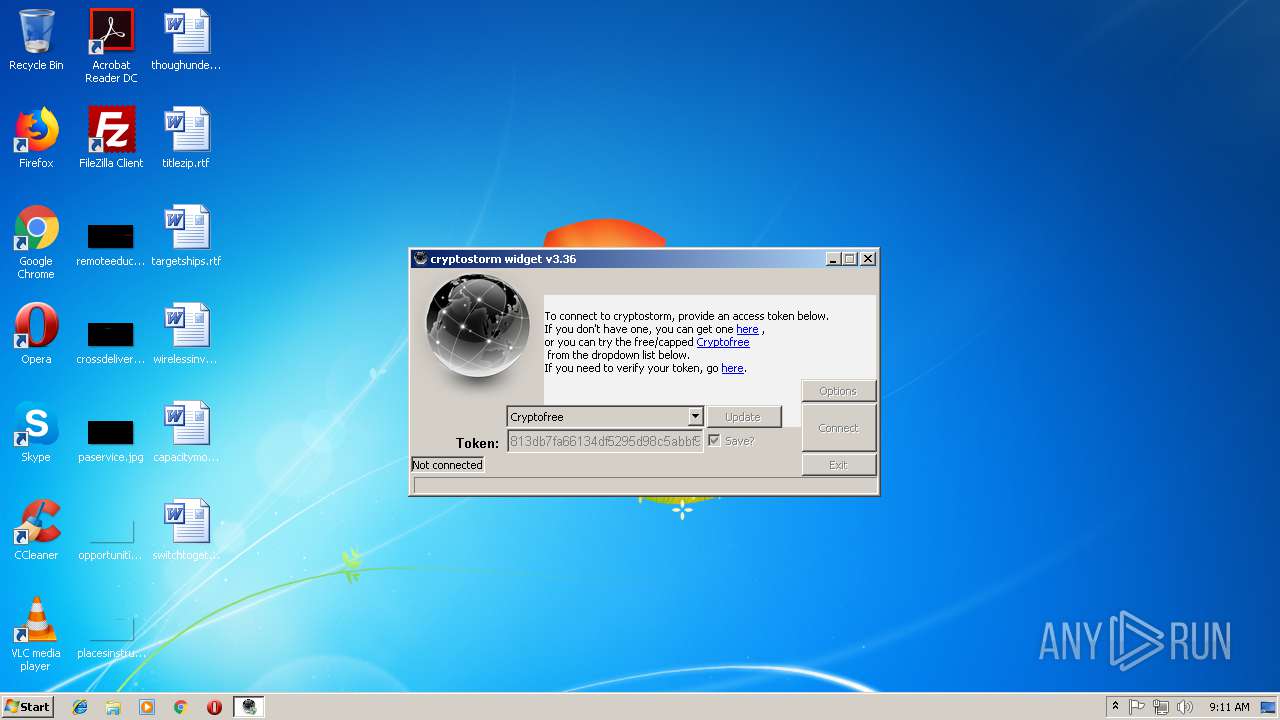
Task: Click the Exit button
Action: tap(838, 465)
